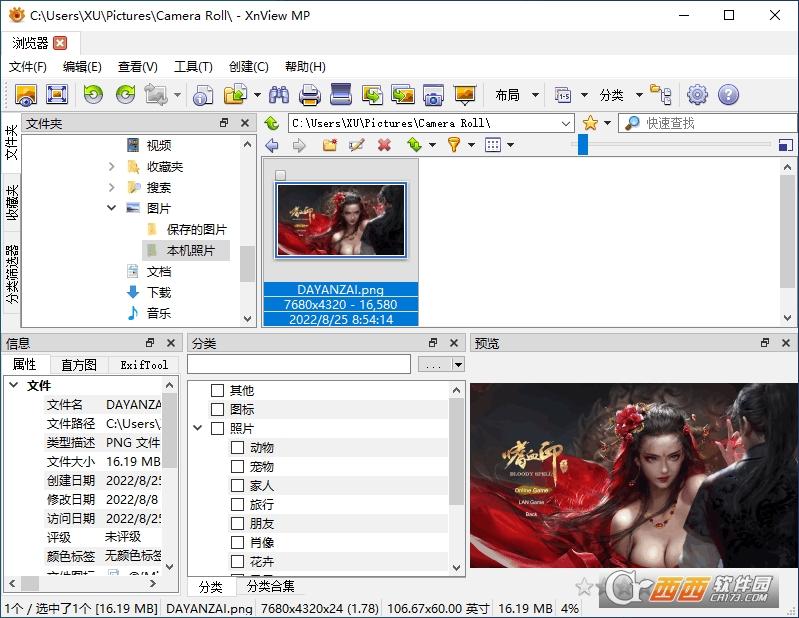The image size is (799, 618).
Task: Open file properties icon in toolbar
Action: [203, 95]
